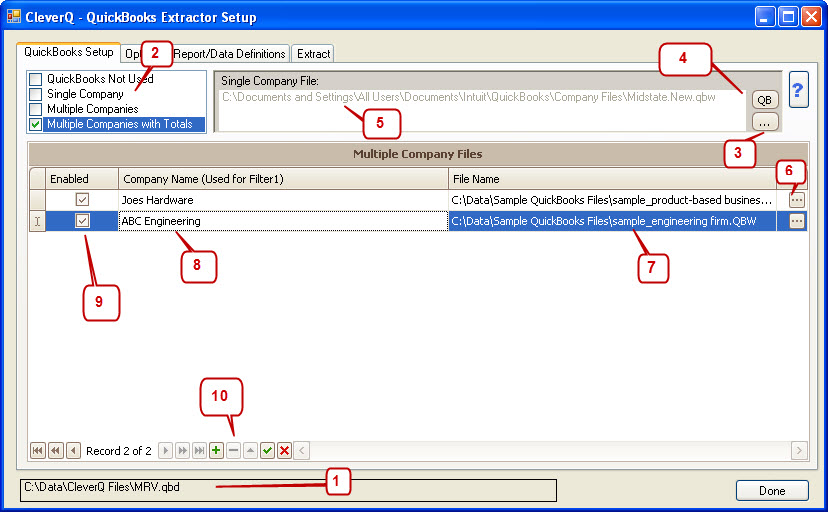Click the ABC Engineering company name field
Viewport: 828px width, 512px height.
(282, 221)
